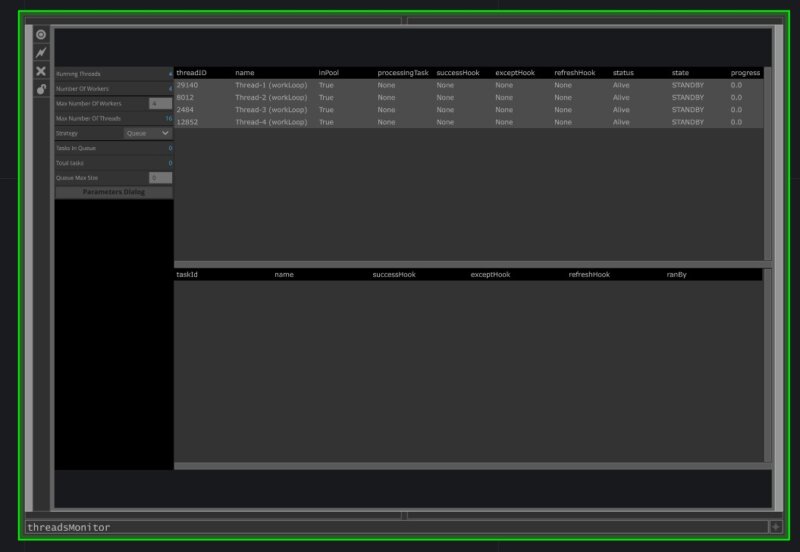Screen dimensions: 800x552
Task: Click the inPool True value for Thread-1
Action: [326, 85]
